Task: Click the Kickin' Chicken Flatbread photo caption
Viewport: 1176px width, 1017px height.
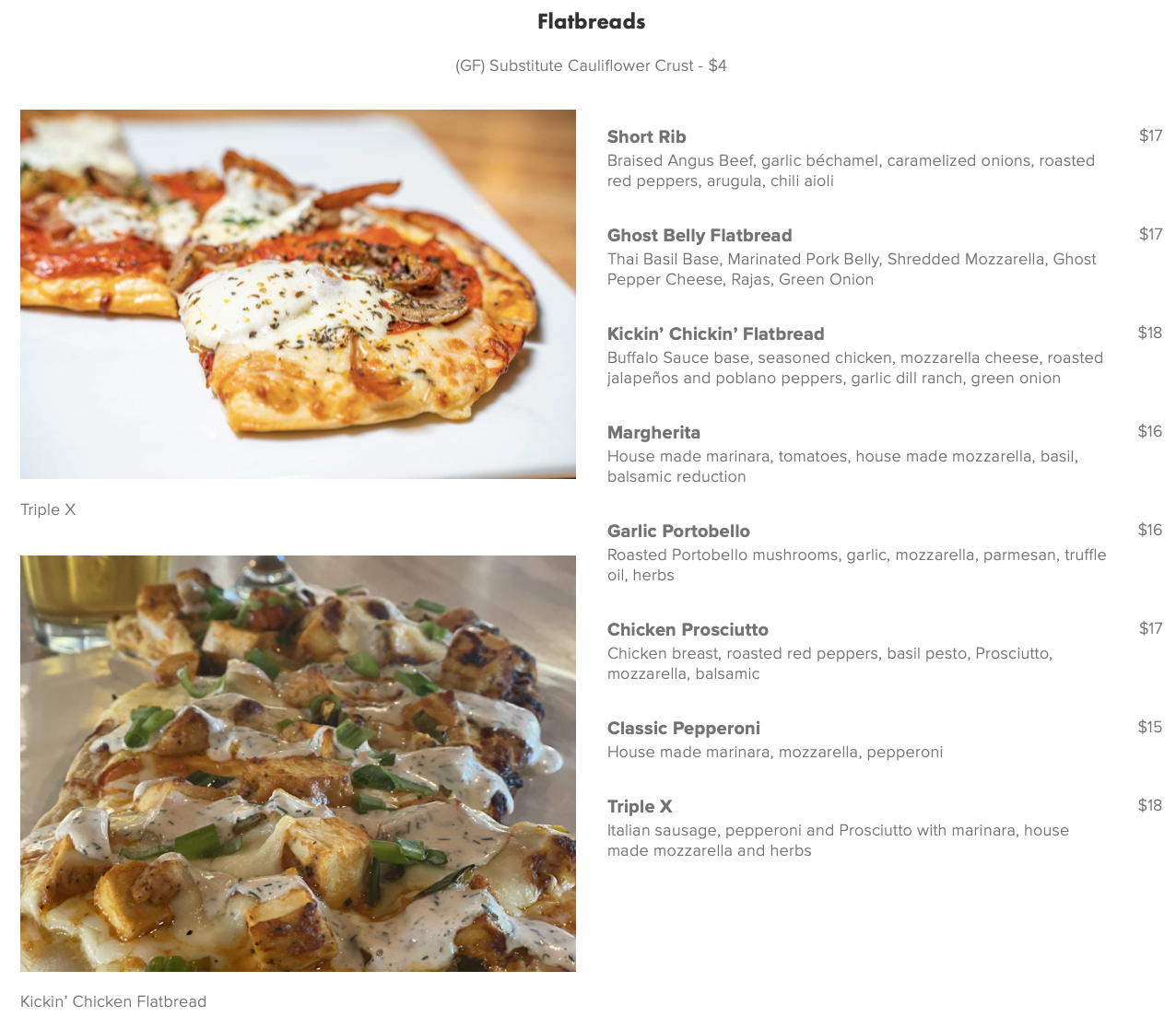Action: 113,1001
